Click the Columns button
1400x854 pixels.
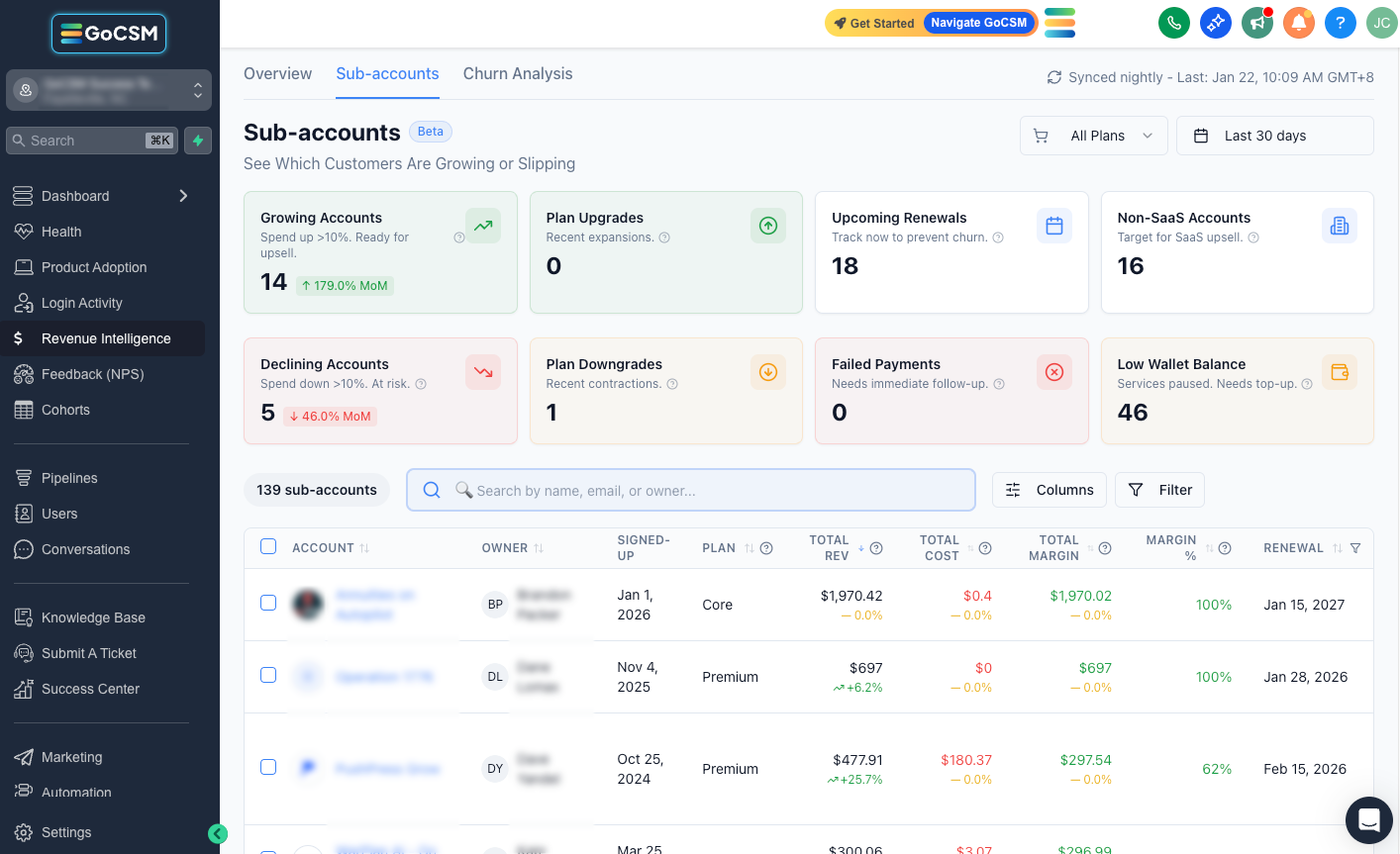tap(1050, 490)
